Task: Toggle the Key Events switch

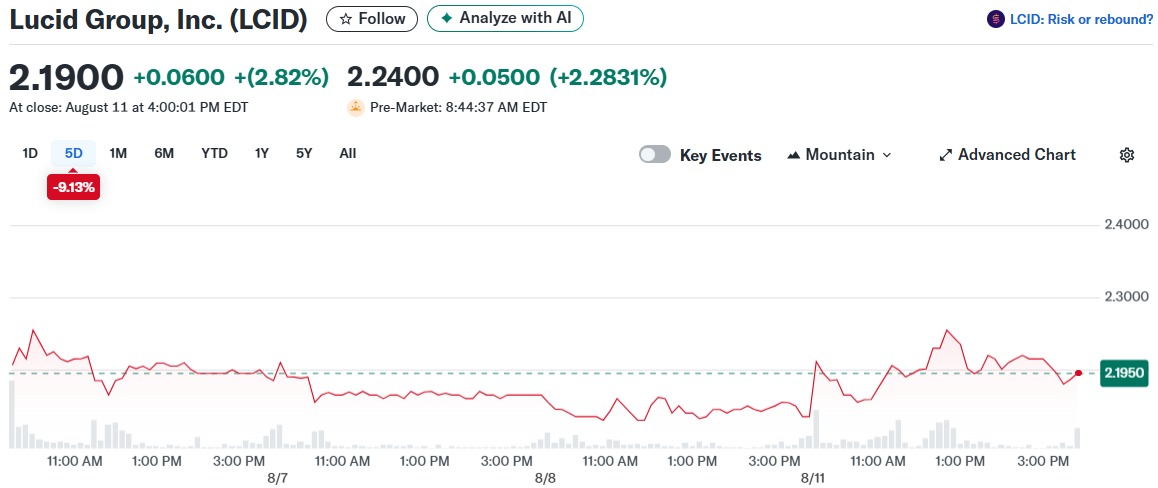Action: pos(655,155)
